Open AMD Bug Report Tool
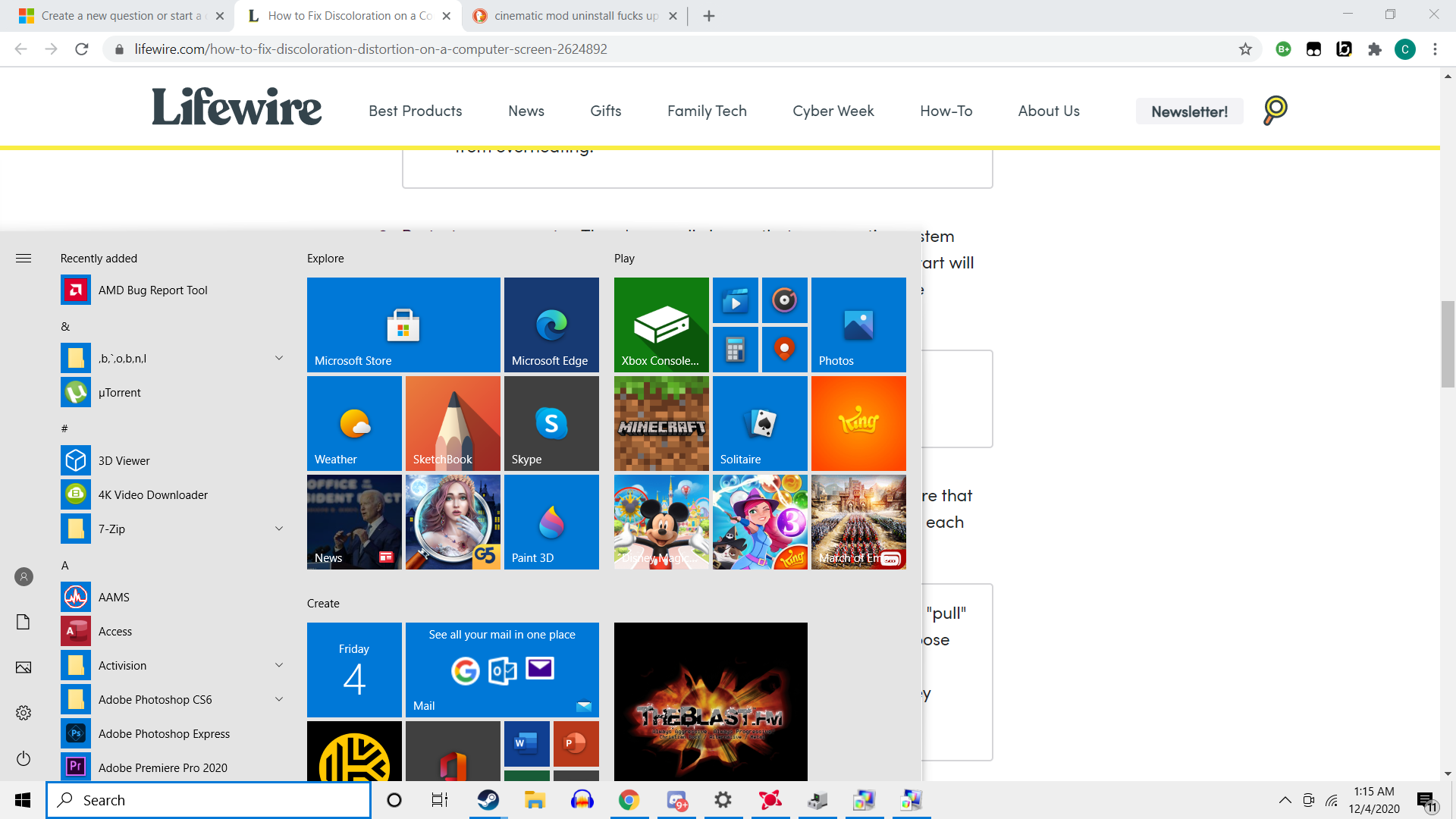Screen dimensions: 1456x819 (x=172, y=290)
